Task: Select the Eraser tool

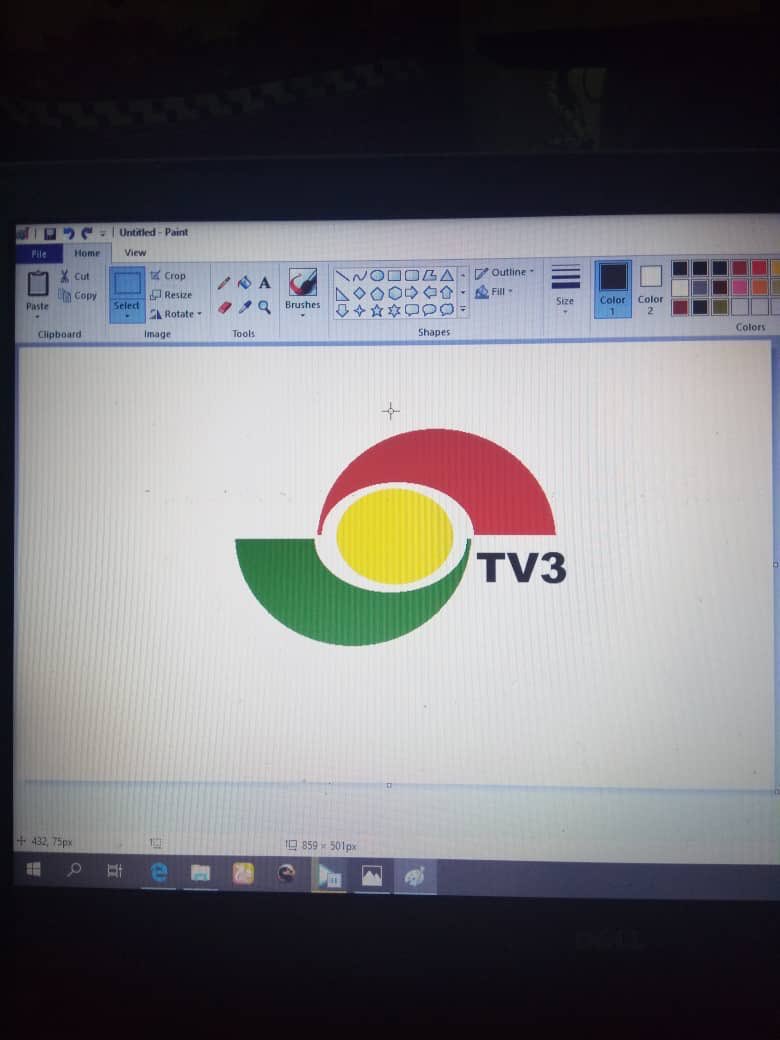Action: 224,307
